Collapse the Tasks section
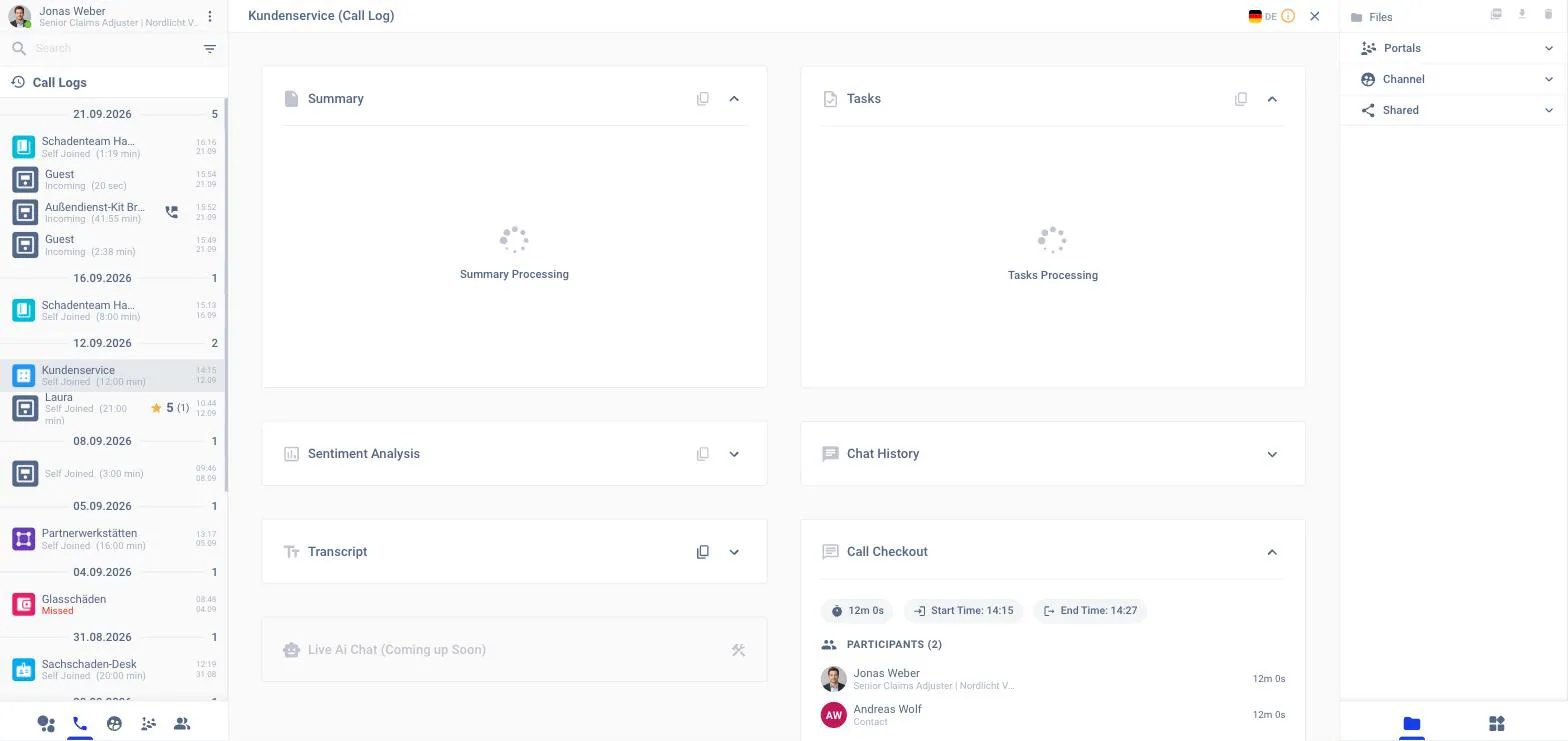The height and width of the screenshot is (741, 1568). (1272, 99)
